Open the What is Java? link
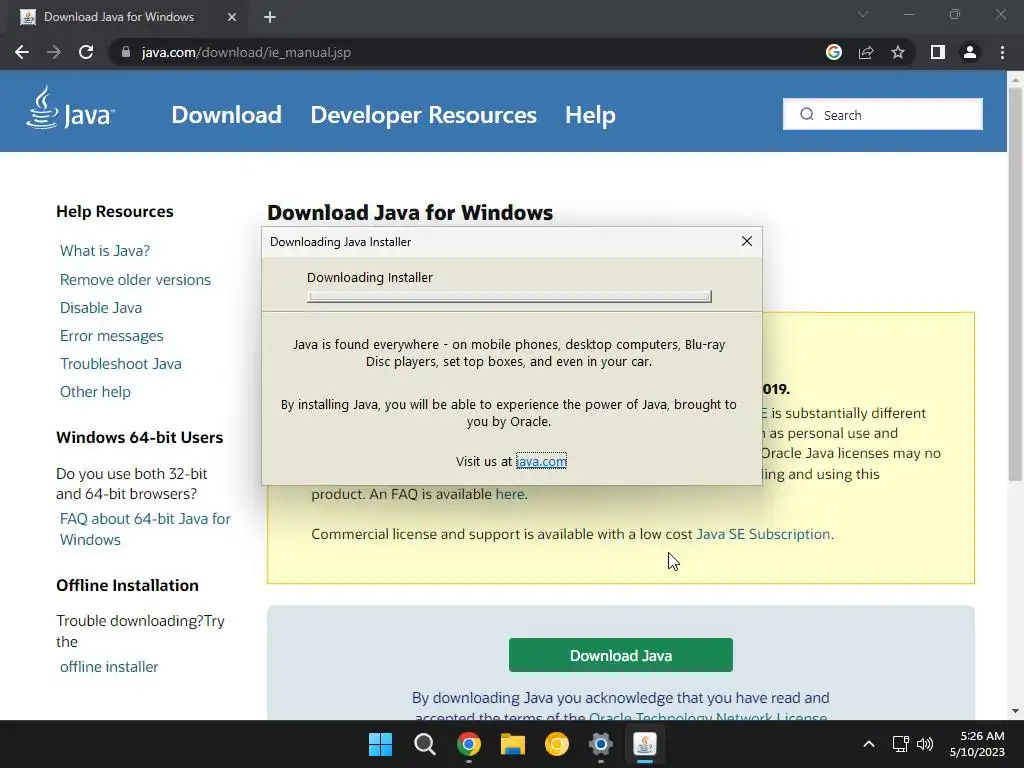The image size is (1024, 768). (105, 251)
